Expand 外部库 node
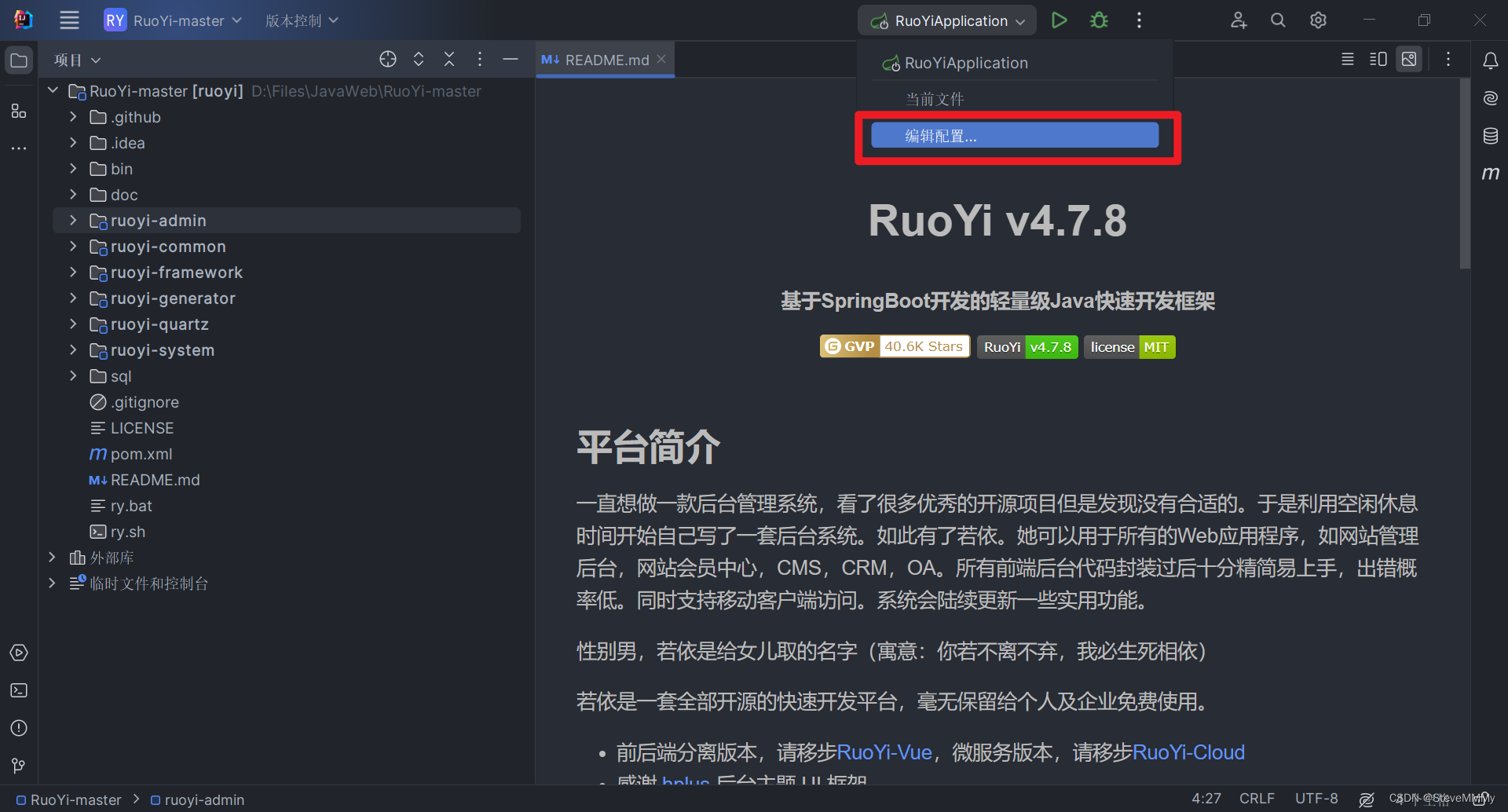 pyautogui.click(x=53, y=558)
